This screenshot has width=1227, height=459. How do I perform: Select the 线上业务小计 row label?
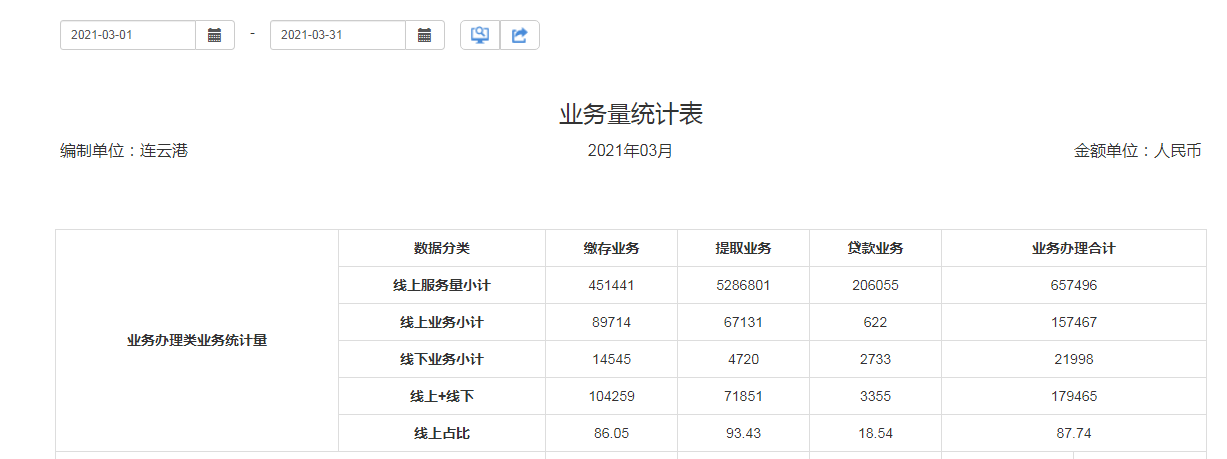442,322
